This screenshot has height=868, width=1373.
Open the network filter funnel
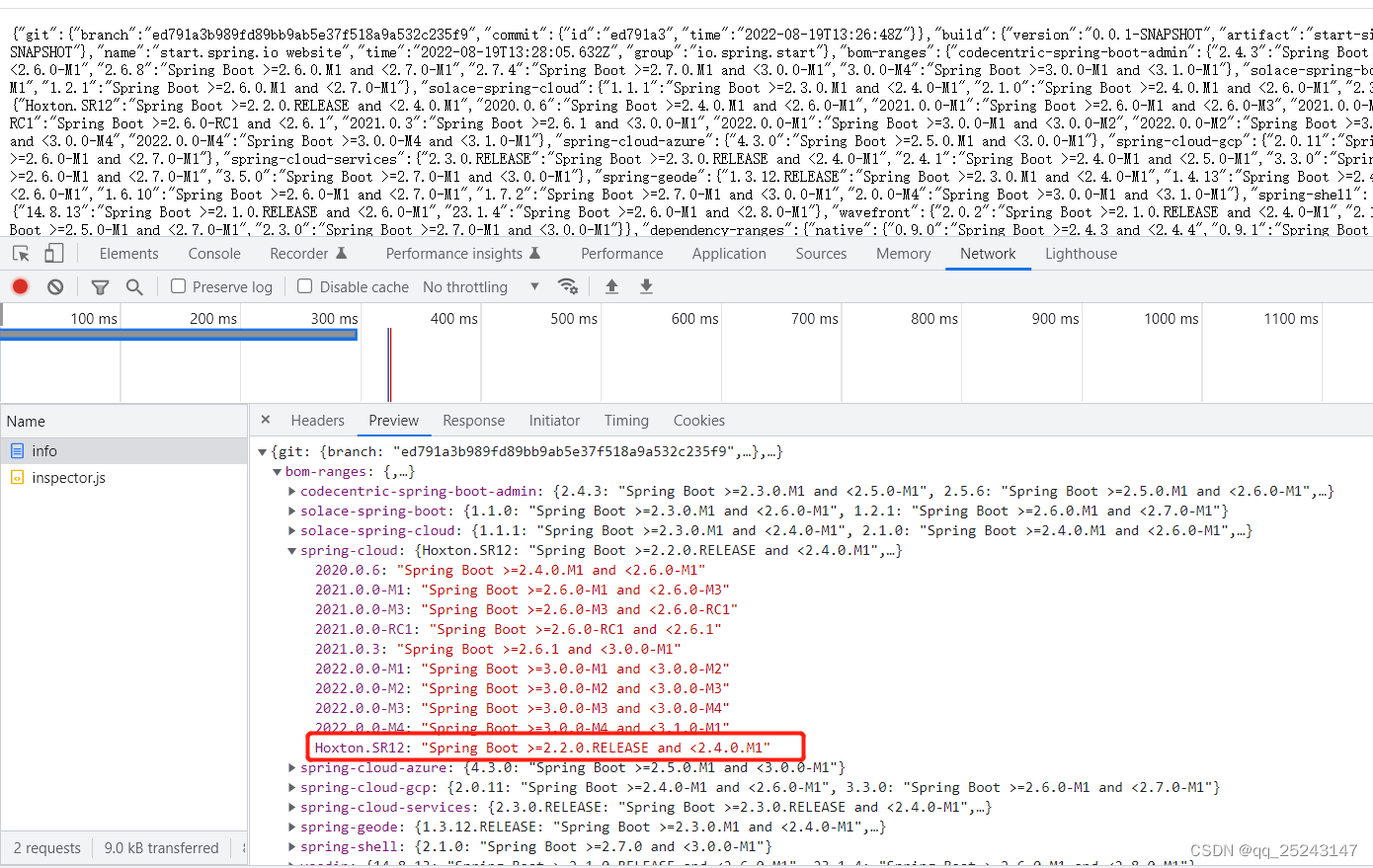[x=100, y=287]
